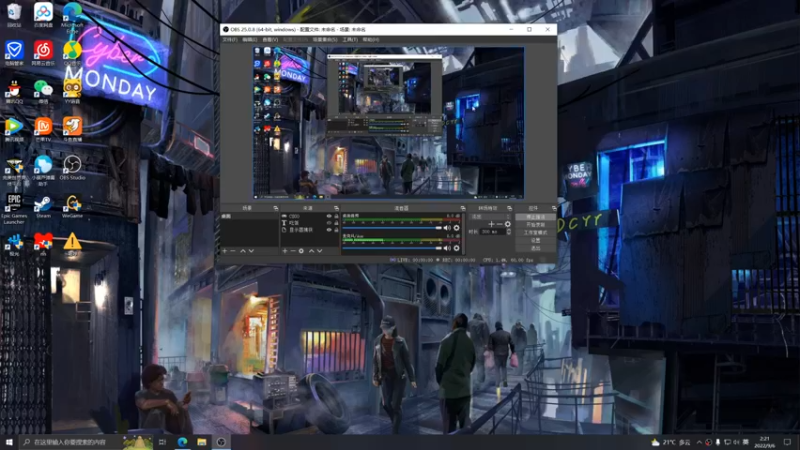Image resolution: width=800 pixels, height=450 pixels.
Task: Toggle visibility eye of the first source row
Action: [x=329, y=216]
